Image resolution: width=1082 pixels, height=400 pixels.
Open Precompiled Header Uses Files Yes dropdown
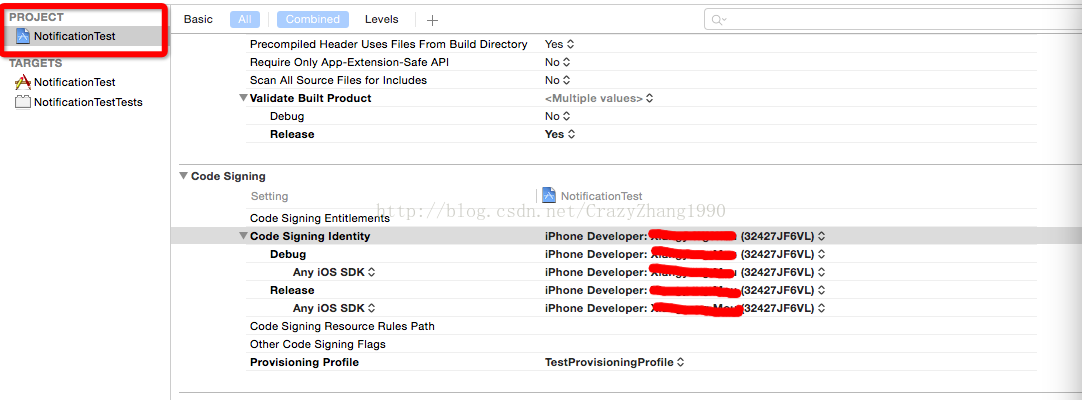click(x=559, y=44)
